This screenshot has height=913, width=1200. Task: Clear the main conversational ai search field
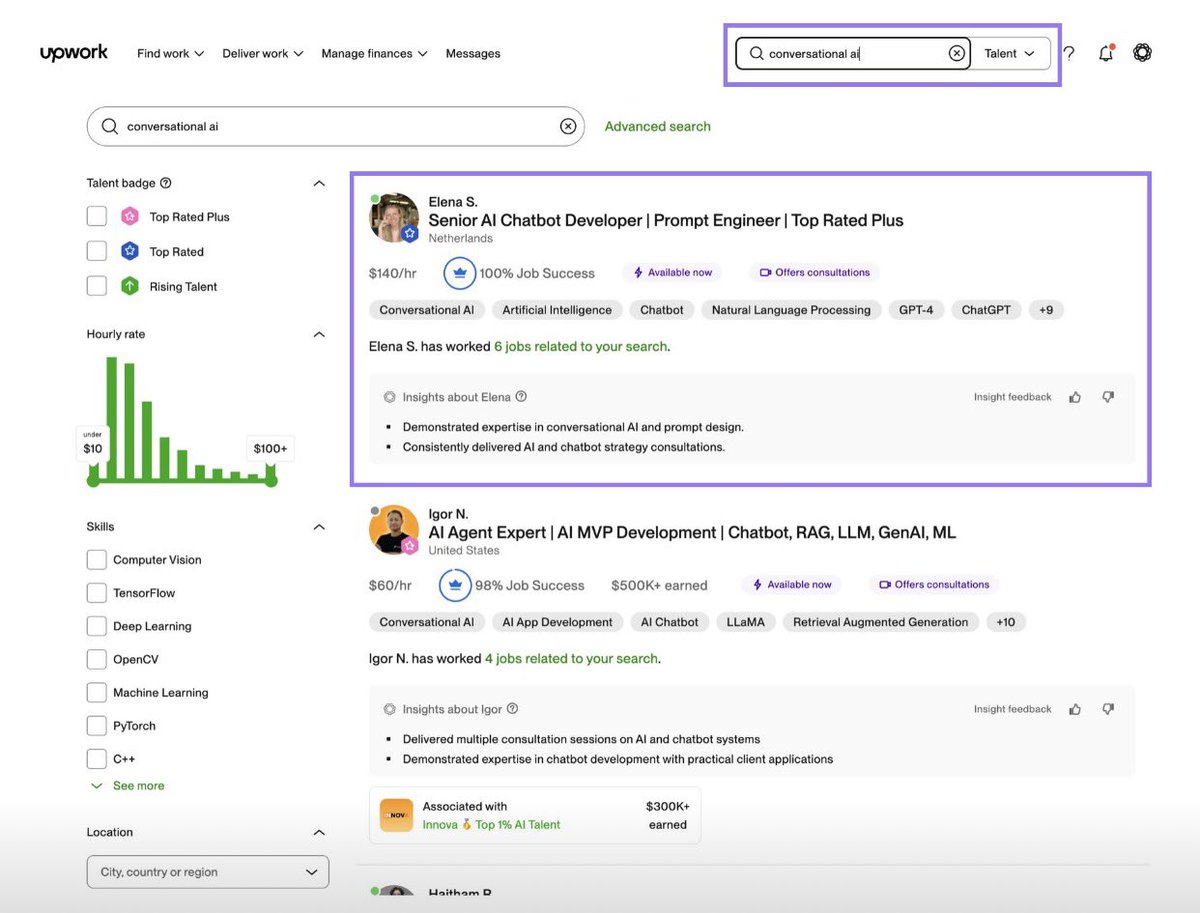click(568, 127)
